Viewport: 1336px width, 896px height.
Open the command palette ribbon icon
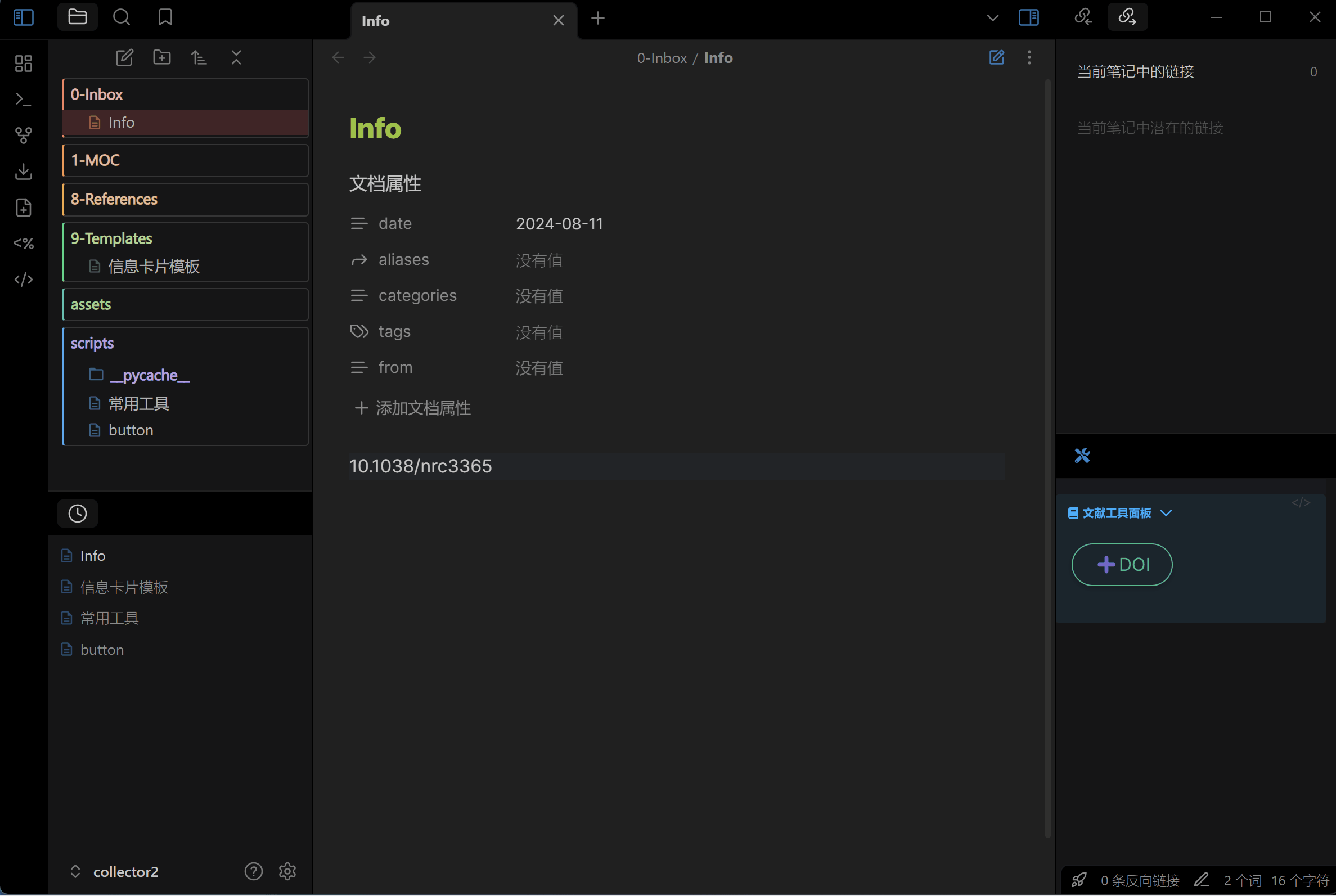(24, 100)
